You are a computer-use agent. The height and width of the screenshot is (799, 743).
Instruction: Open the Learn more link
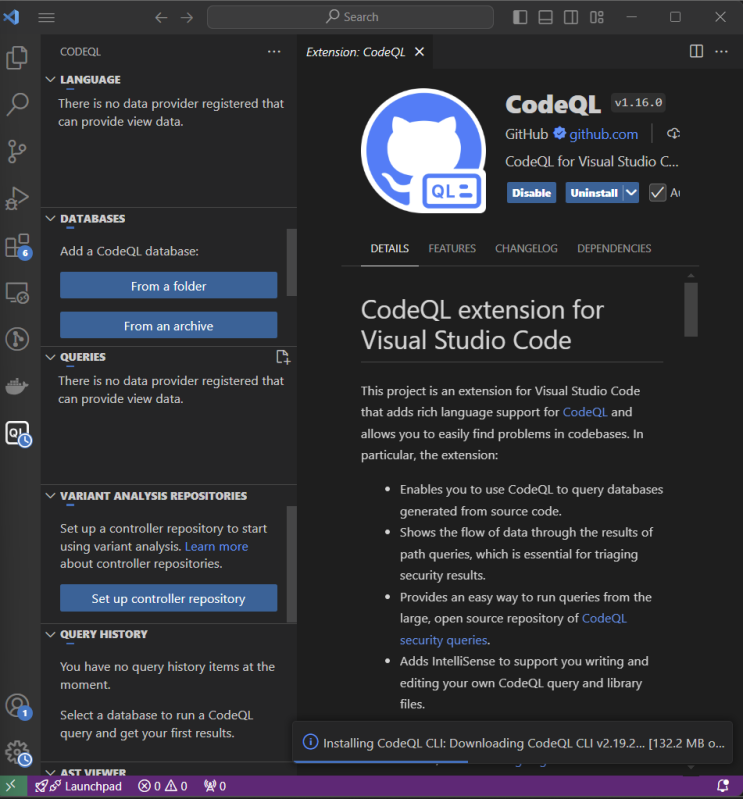click(x=217, y=546)
